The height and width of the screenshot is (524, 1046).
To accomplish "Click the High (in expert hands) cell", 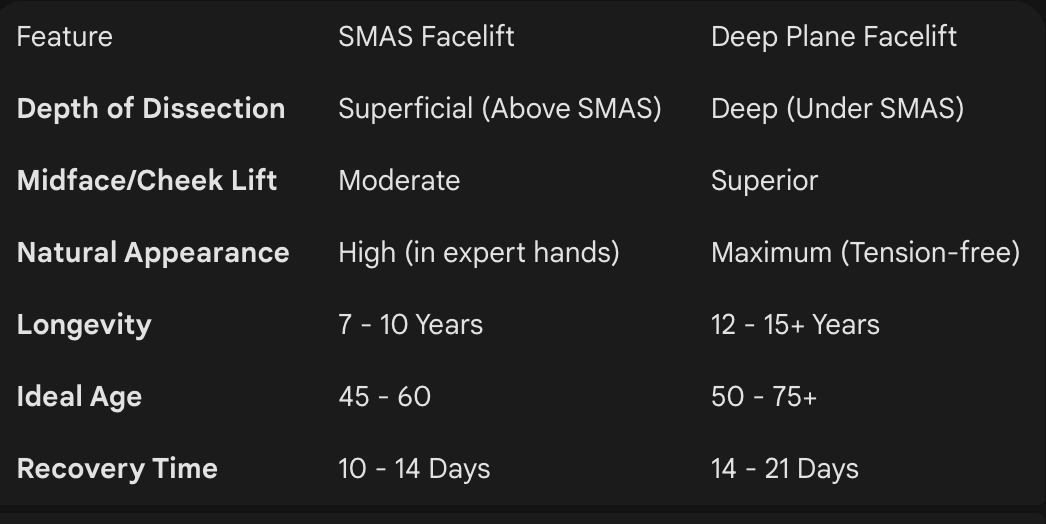I will (478, 253).
